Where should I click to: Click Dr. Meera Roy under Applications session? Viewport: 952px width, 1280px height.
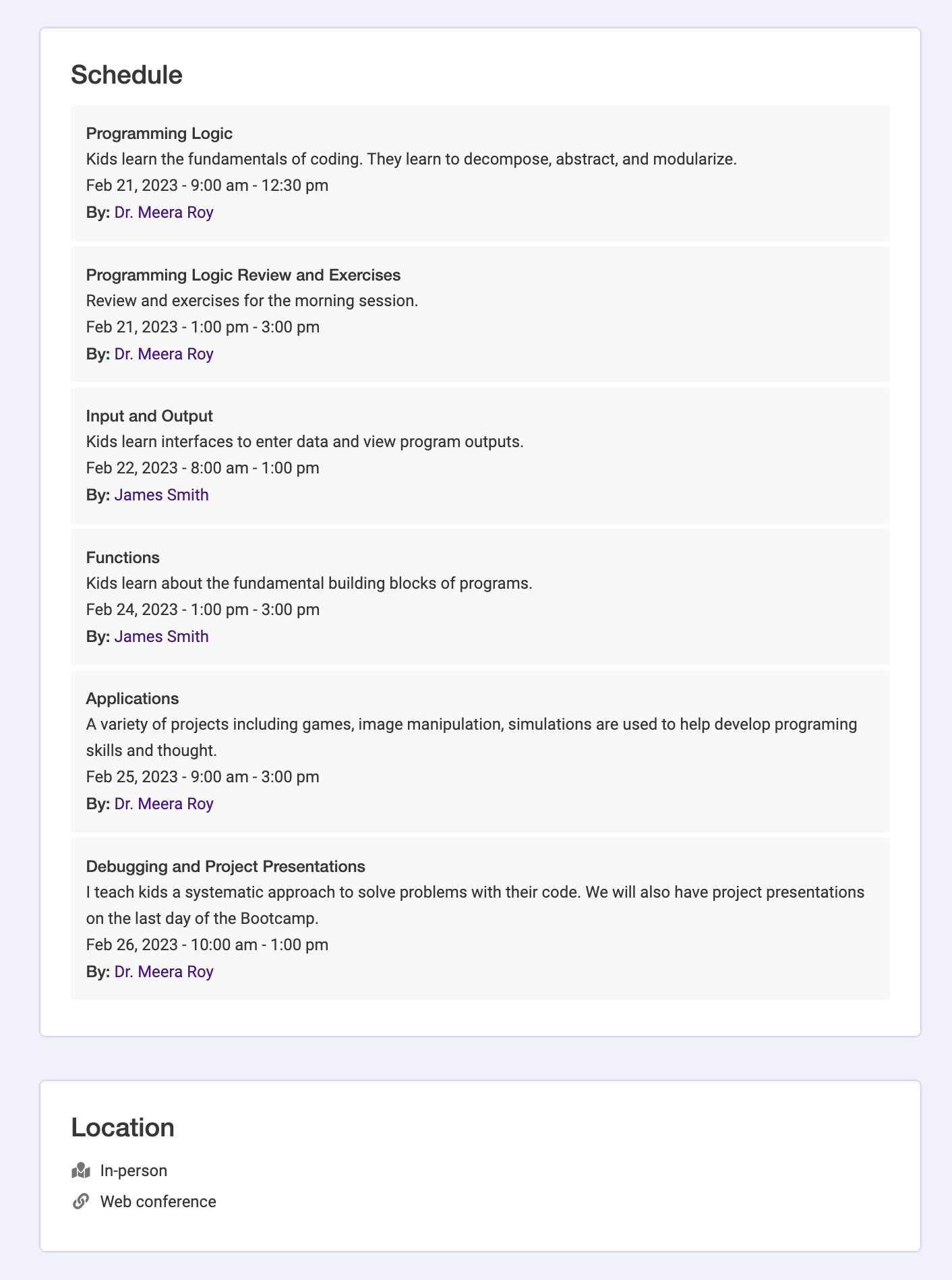(x=164, y=803)
